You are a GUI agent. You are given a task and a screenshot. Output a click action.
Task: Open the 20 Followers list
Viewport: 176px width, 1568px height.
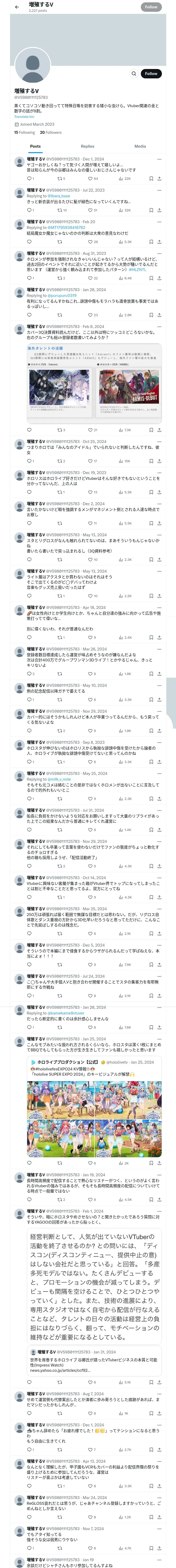pyautogui.click(x=50, y=132)
